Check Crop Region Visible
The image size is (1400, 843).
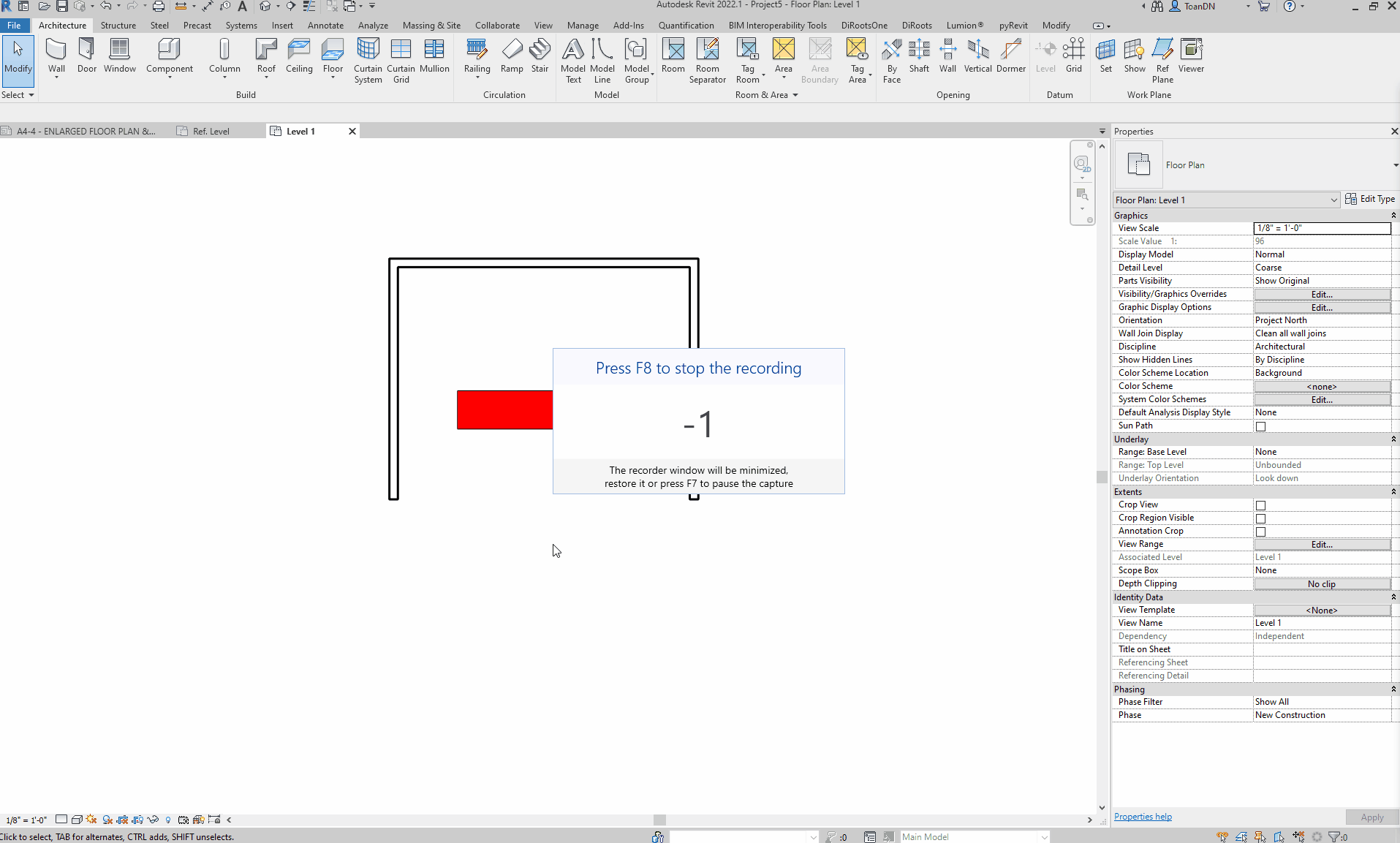(1260, 518)
